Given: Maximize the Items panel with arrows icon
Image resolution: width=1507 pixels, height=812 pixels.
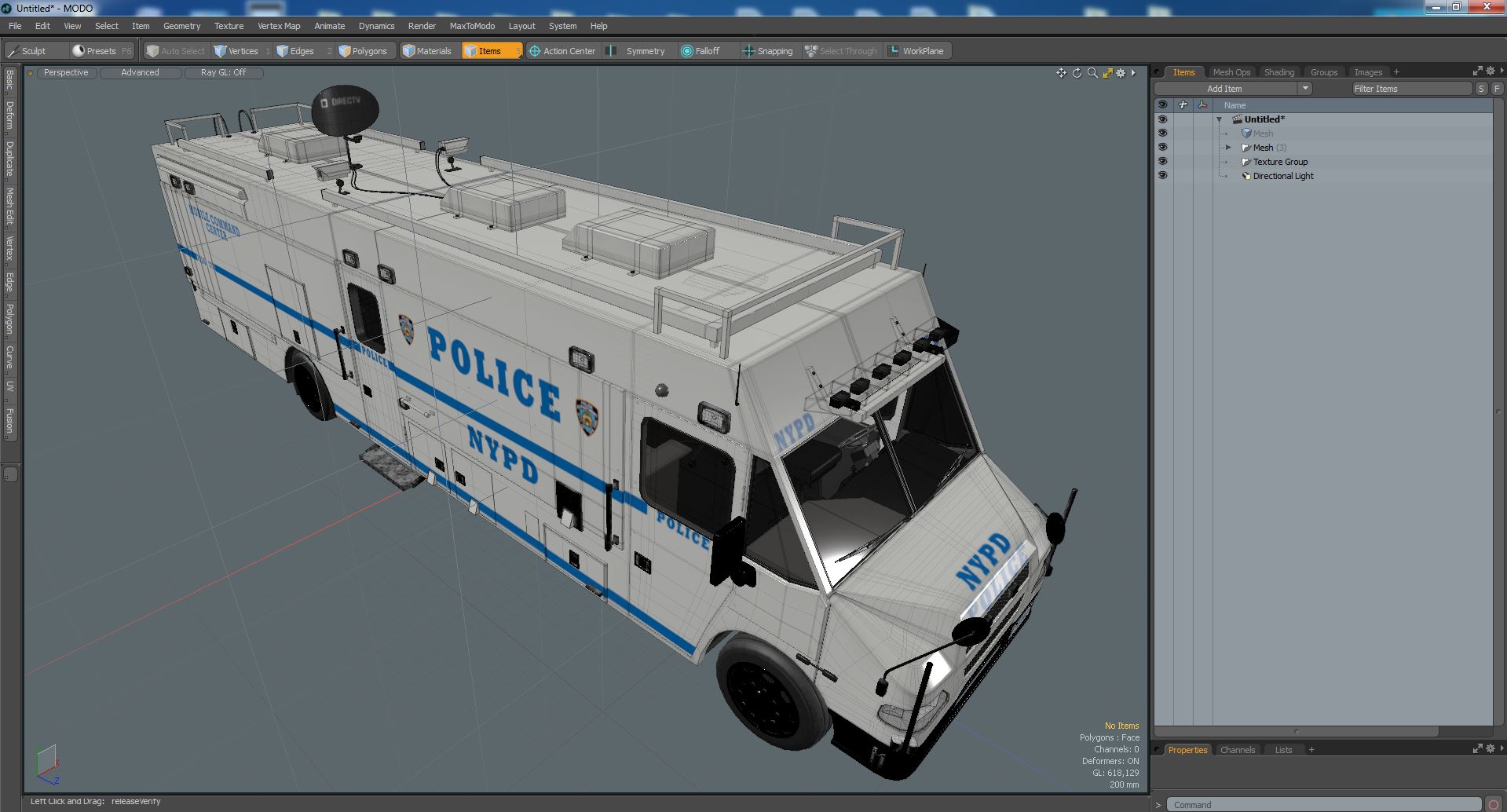Looking at the screenshot, I should point(1477,71).
